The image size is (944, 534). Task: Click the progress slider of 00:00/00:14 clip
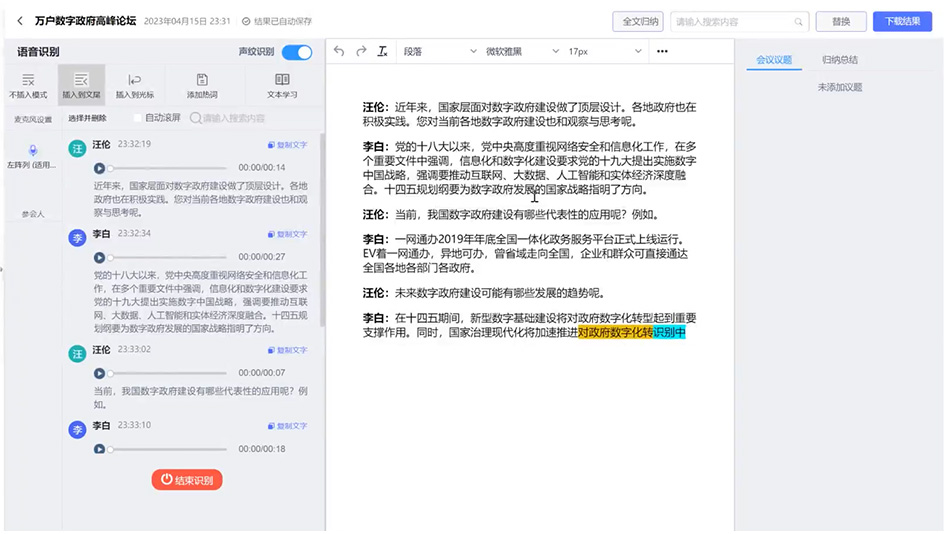tap(167, 168)
